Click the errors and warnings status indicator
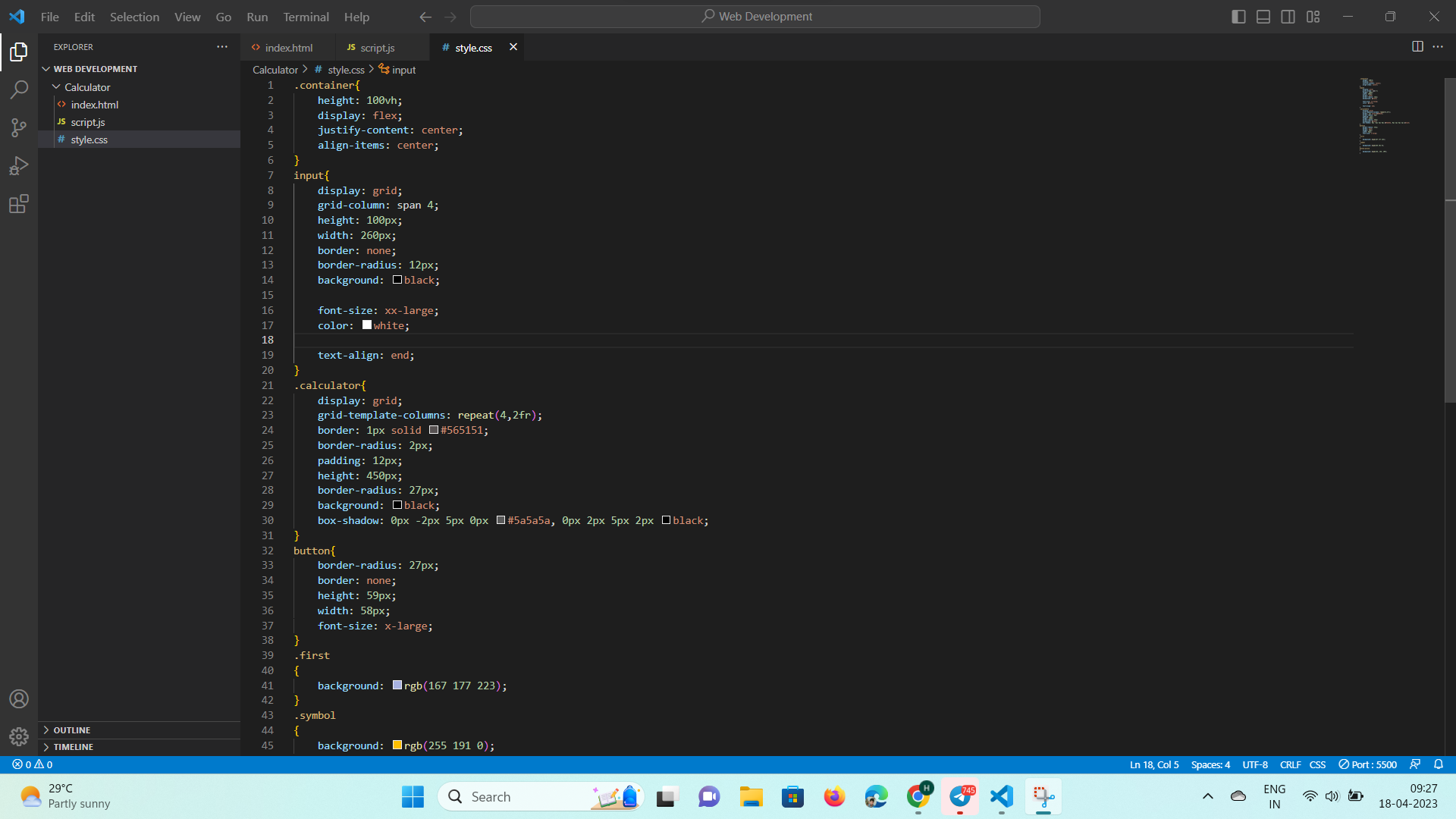 click(x=33, y=764)
